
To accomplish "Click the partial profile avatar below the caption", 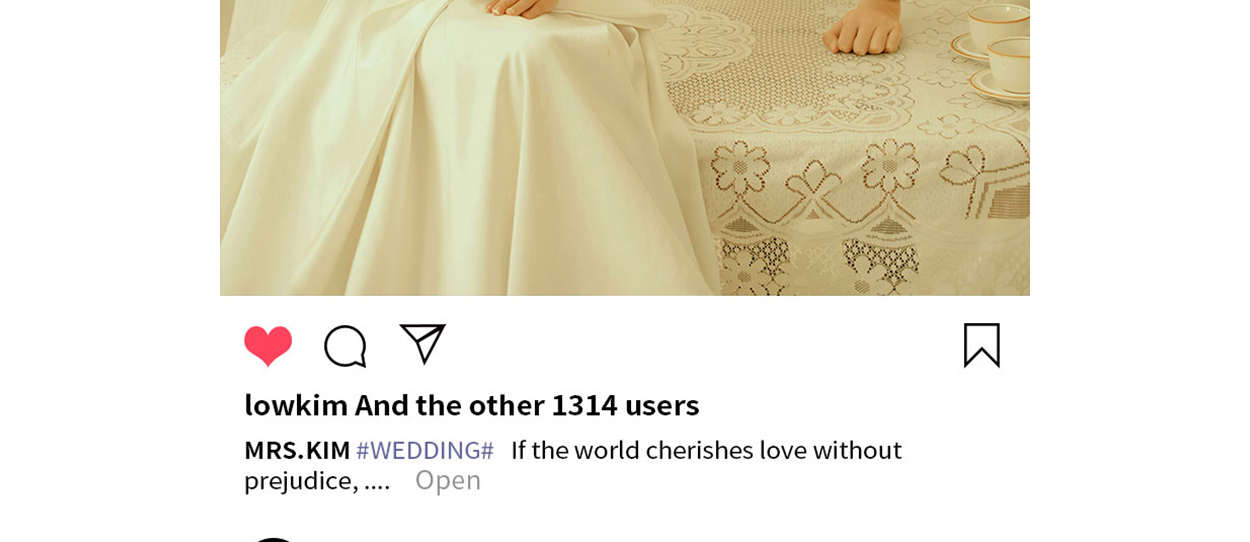I will pos(273,539).
